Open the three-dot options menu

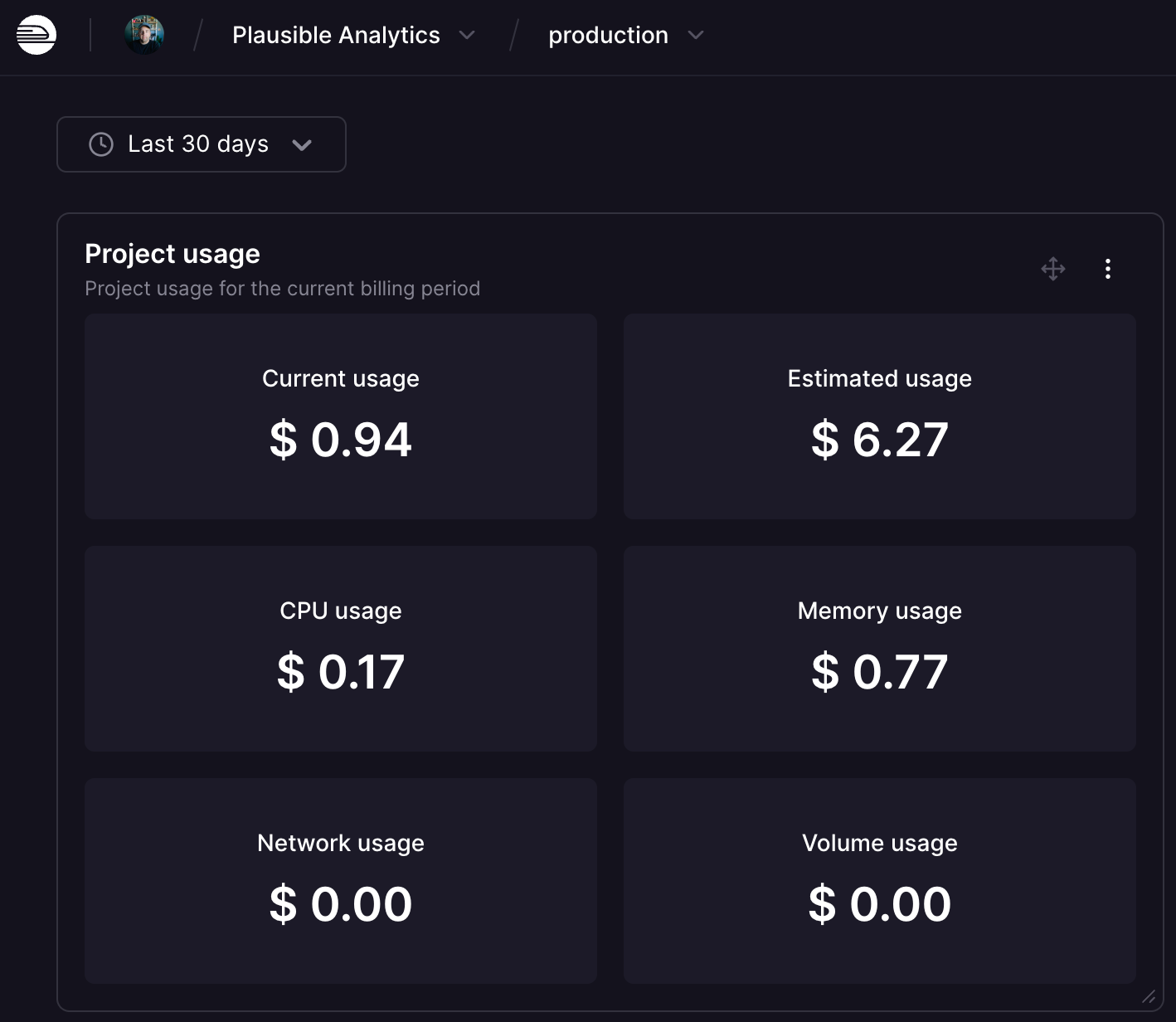coord(1108,269)
